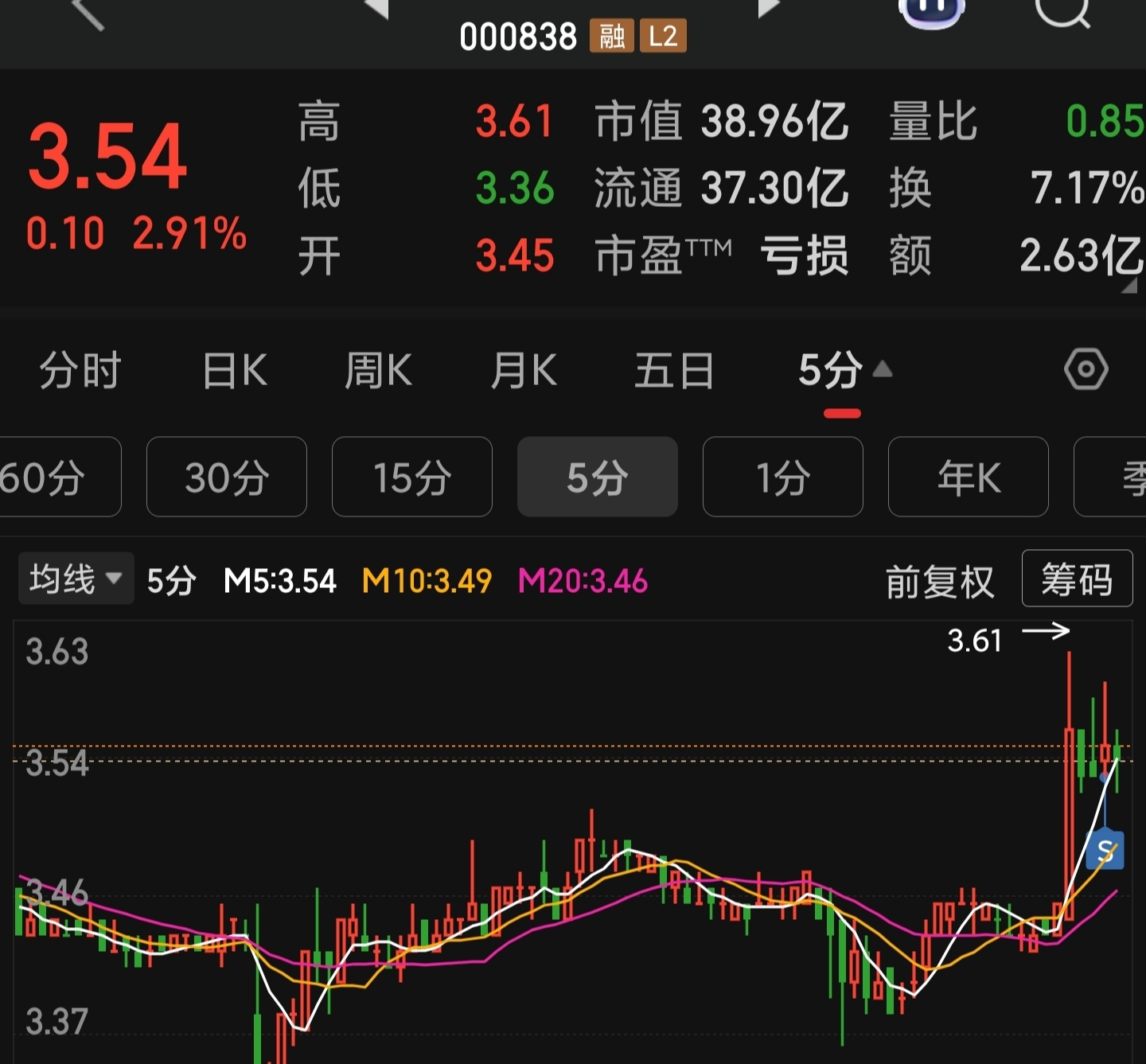1146x1064 pixels.
Task: Tap the 3.61 high marker on chart
Action: (x=974, y=641)
